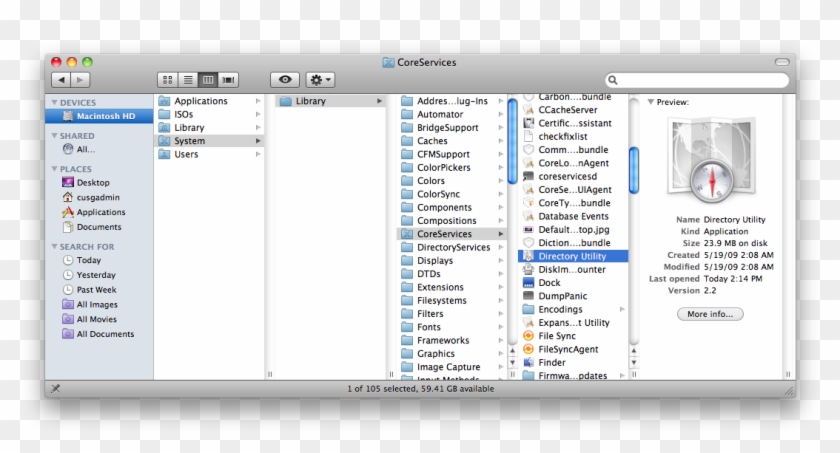Open the Encodings folder
Screen dimensions: 840x453
tap(573, 309)
